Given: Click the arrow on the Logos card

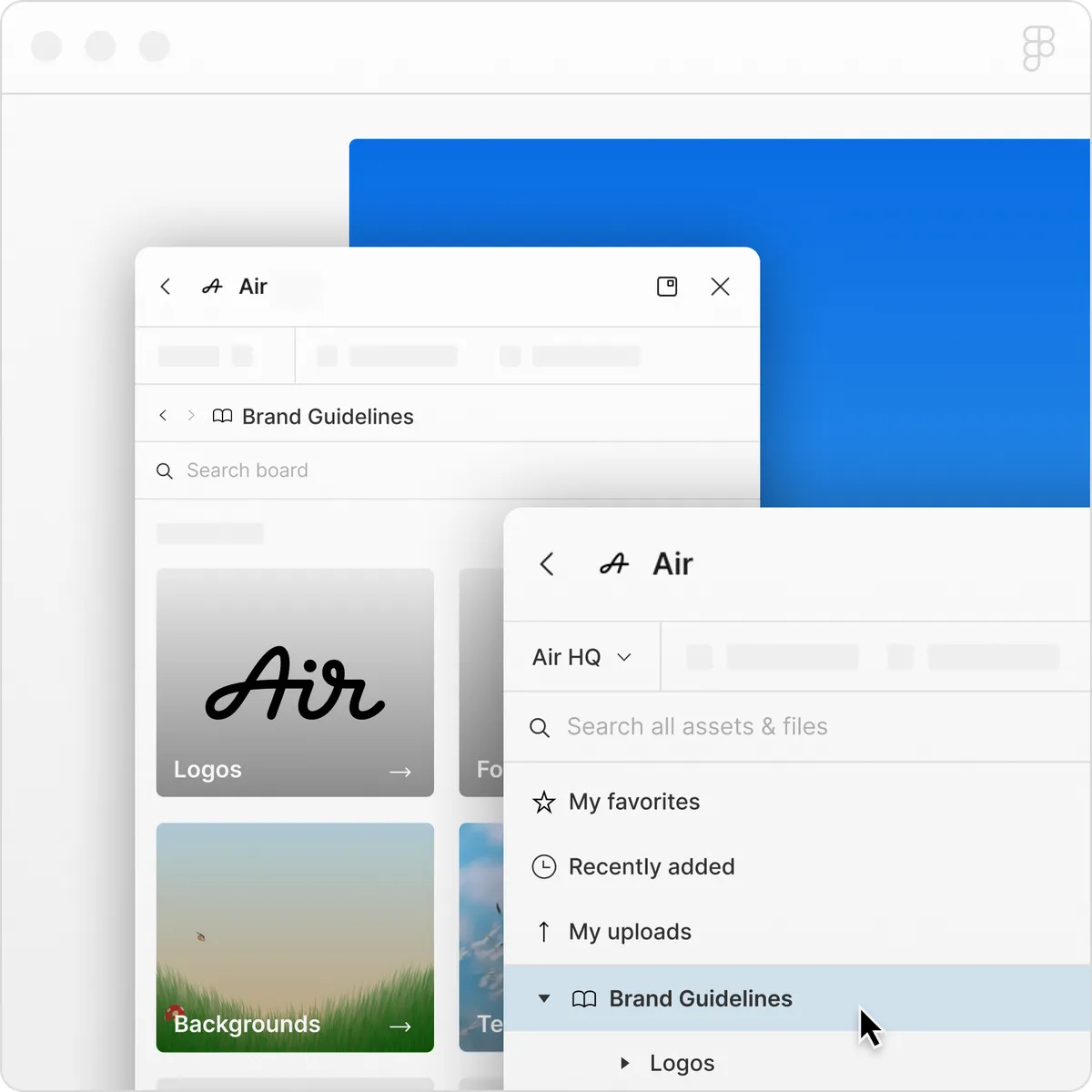Looking at the screenshot, I should 400,772.
